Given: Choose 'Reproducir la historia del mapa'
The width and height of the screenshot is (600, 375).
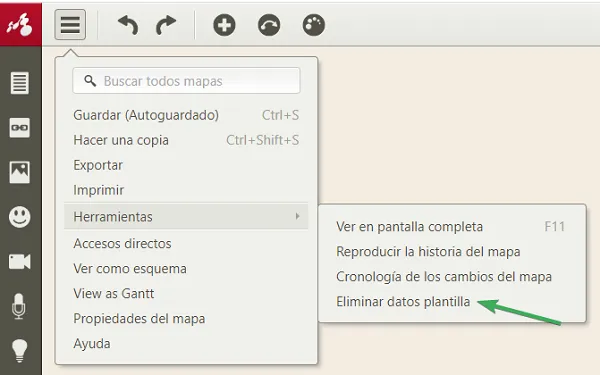Looking at the screenshot, I should tap(452, 251).
